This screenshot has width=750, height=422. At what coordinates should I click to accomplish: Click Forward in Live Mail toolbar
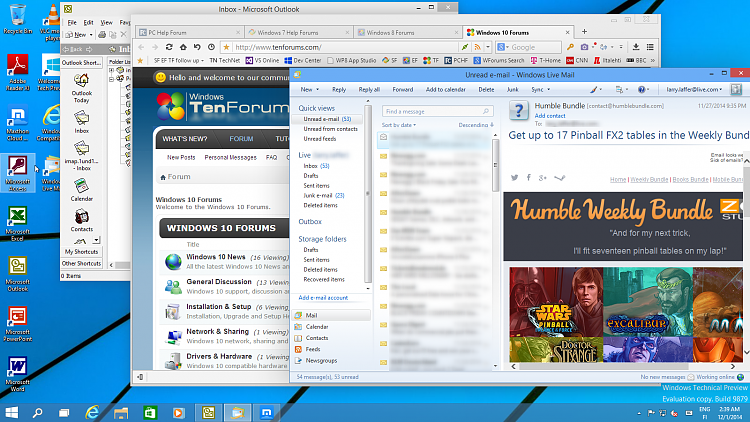(x=402, y=89)
